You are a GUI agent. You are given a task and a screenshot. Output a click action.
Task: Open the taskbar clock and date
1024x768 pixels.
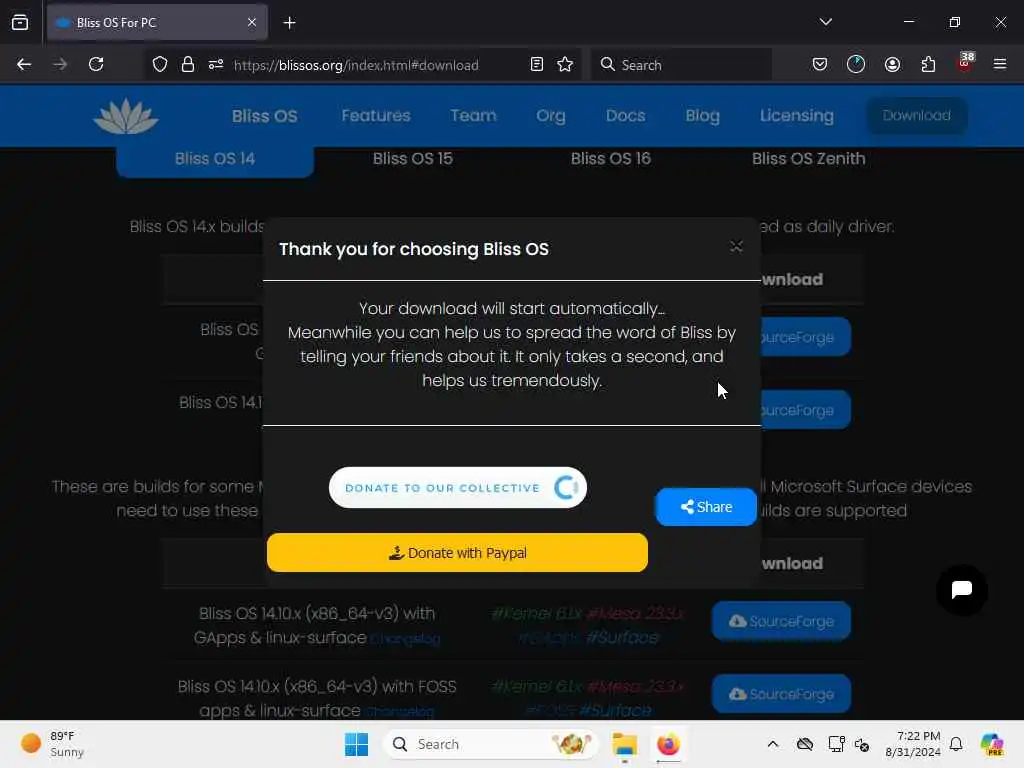coord(912,744)
